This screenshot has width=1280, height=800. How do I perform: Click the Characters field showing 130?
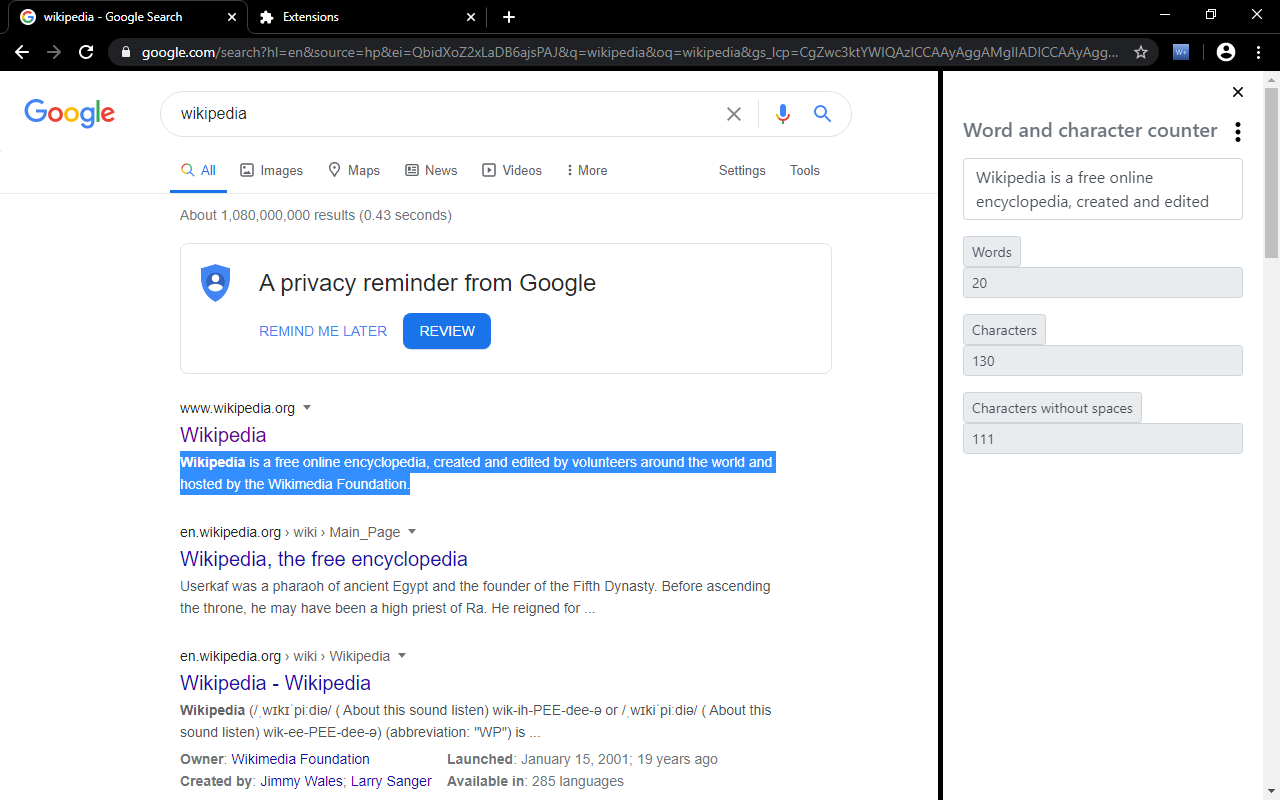pyautogui.click(x=1103, y=361)
